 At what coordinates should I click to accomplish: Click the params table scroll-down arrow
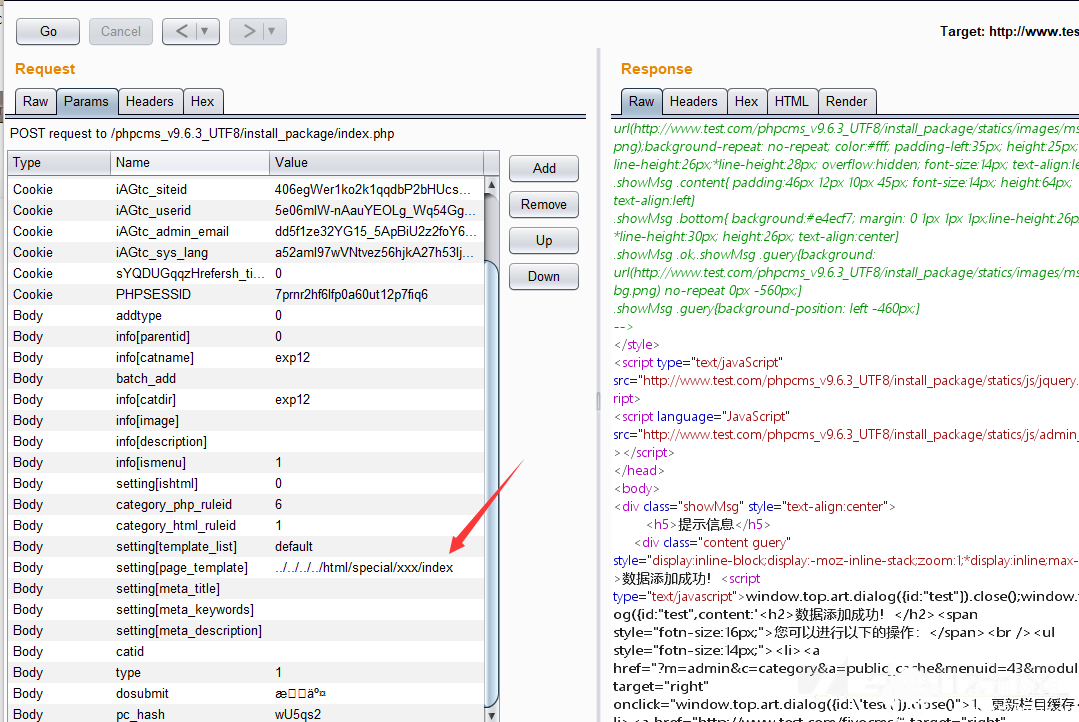click(491, 715)
